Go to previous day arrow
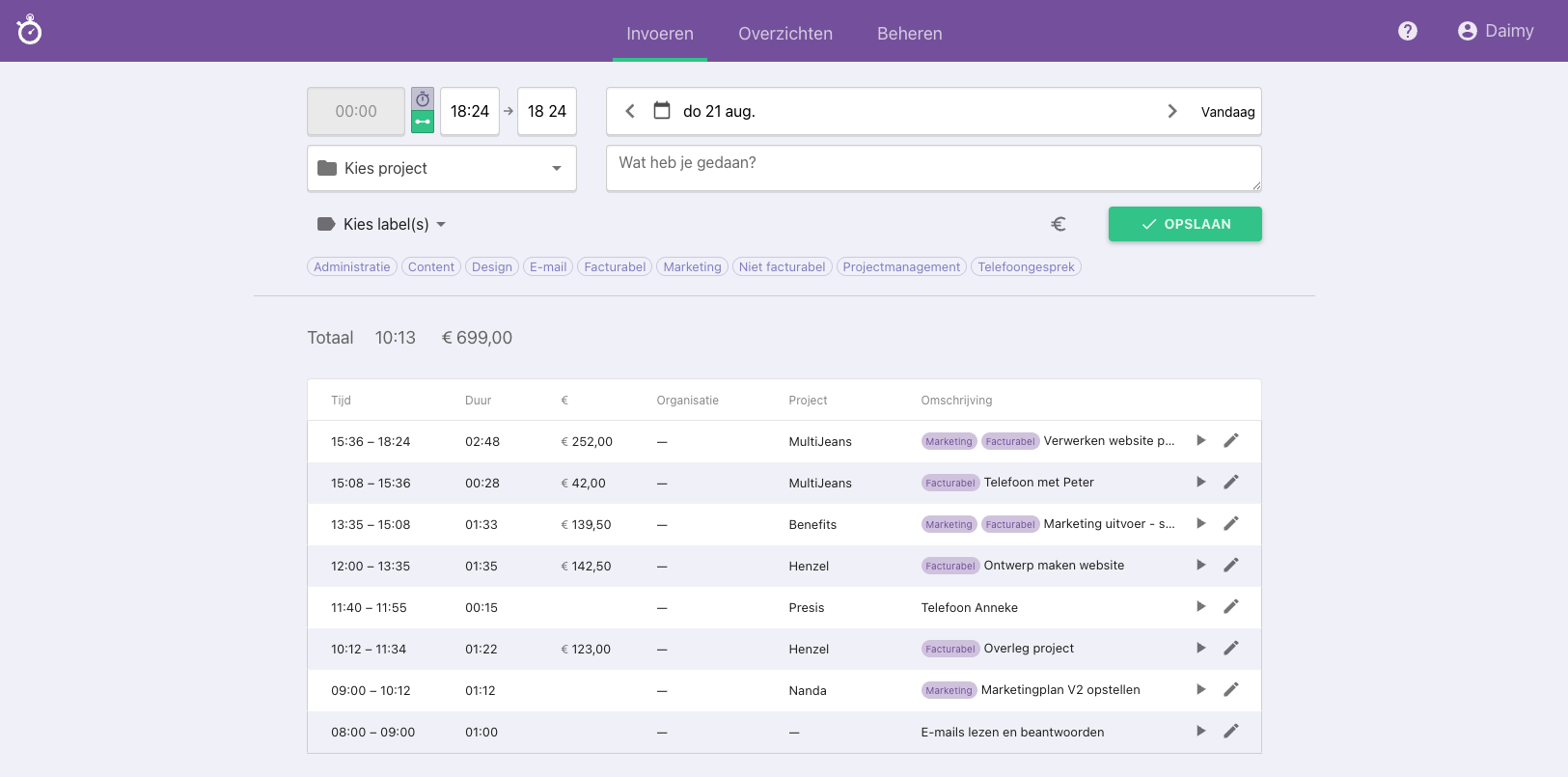1568x777 pixels. [x=630, y=111]
